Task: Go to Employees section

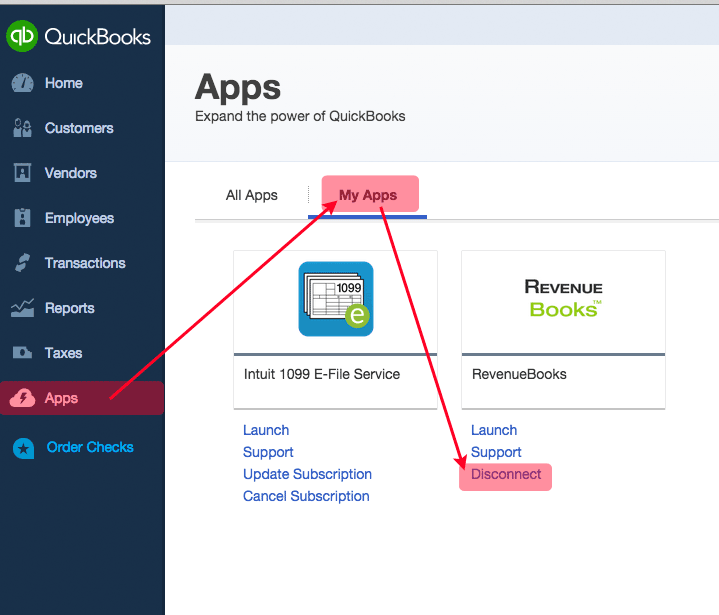Action: pos(79,218)
